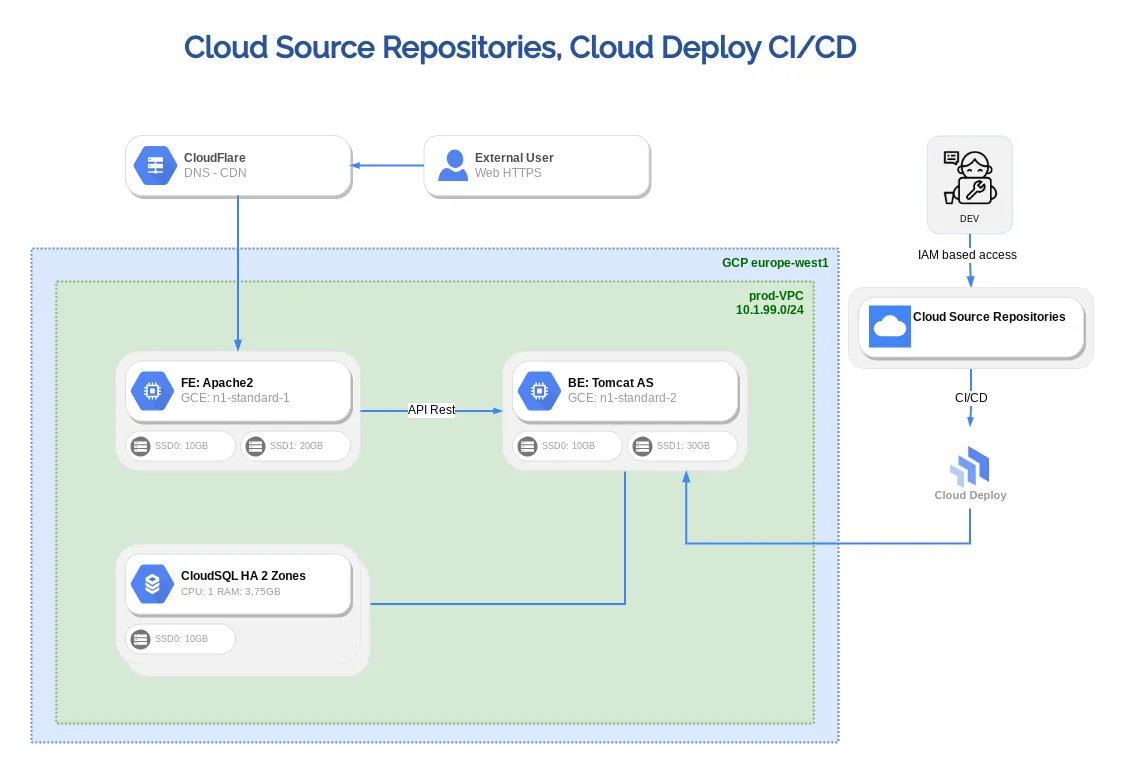
Task: Click the FE: Apache2 node title
Action: coord(216,383)
